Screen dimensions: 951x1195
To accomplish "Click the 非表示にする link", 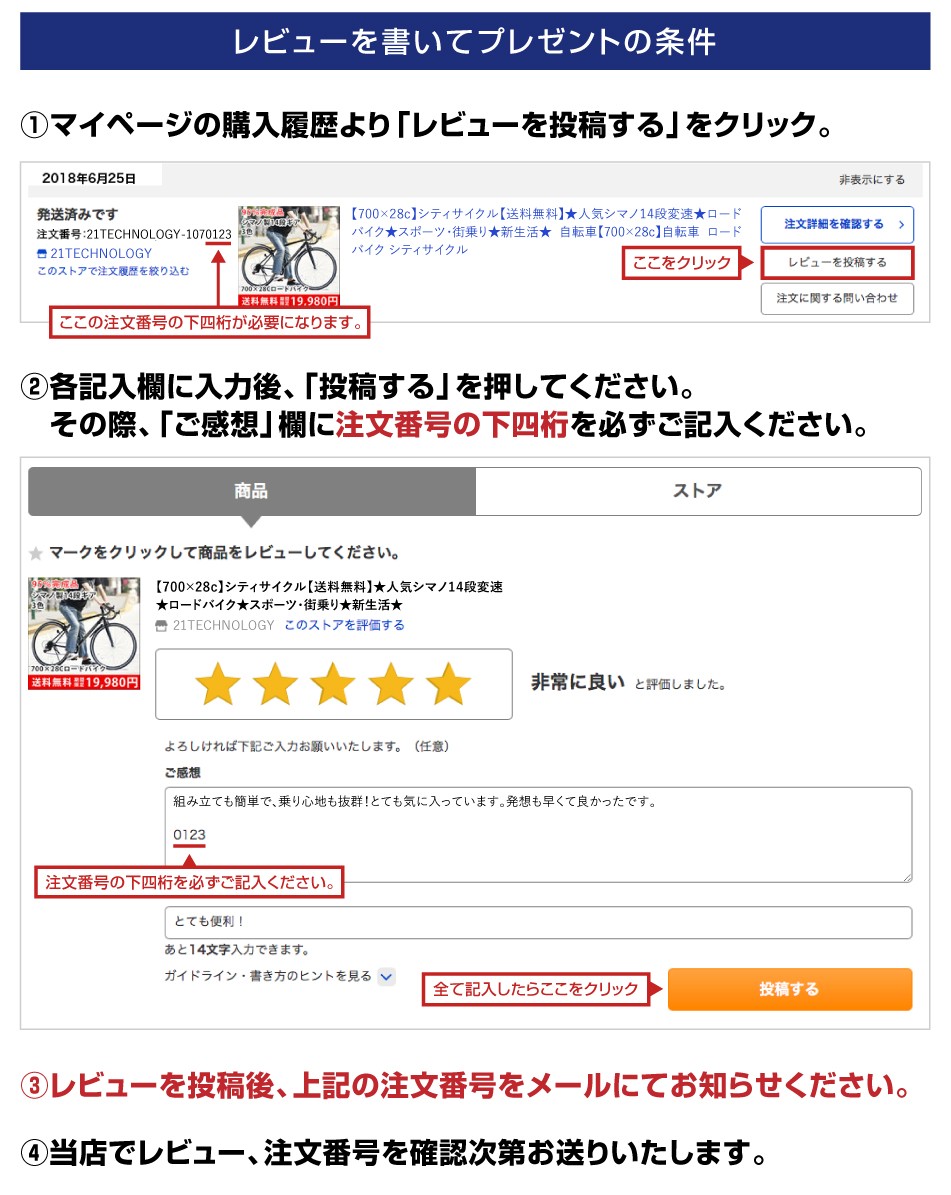I will pos(872,180).
